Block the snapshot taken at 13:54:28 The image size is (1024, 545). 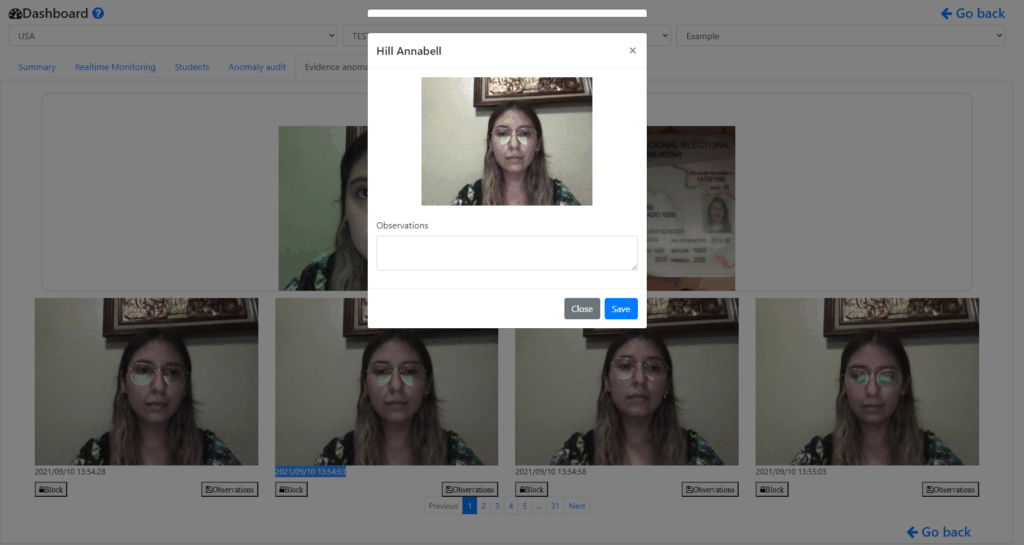[x=51, y=490]
